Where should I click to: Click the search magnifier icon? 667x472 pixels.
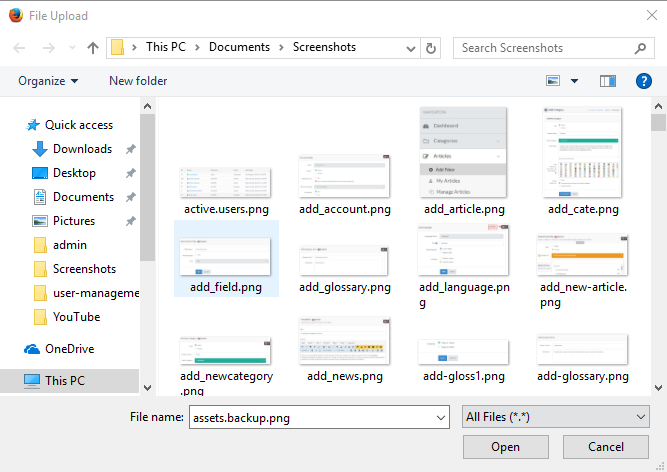(640, 48)
